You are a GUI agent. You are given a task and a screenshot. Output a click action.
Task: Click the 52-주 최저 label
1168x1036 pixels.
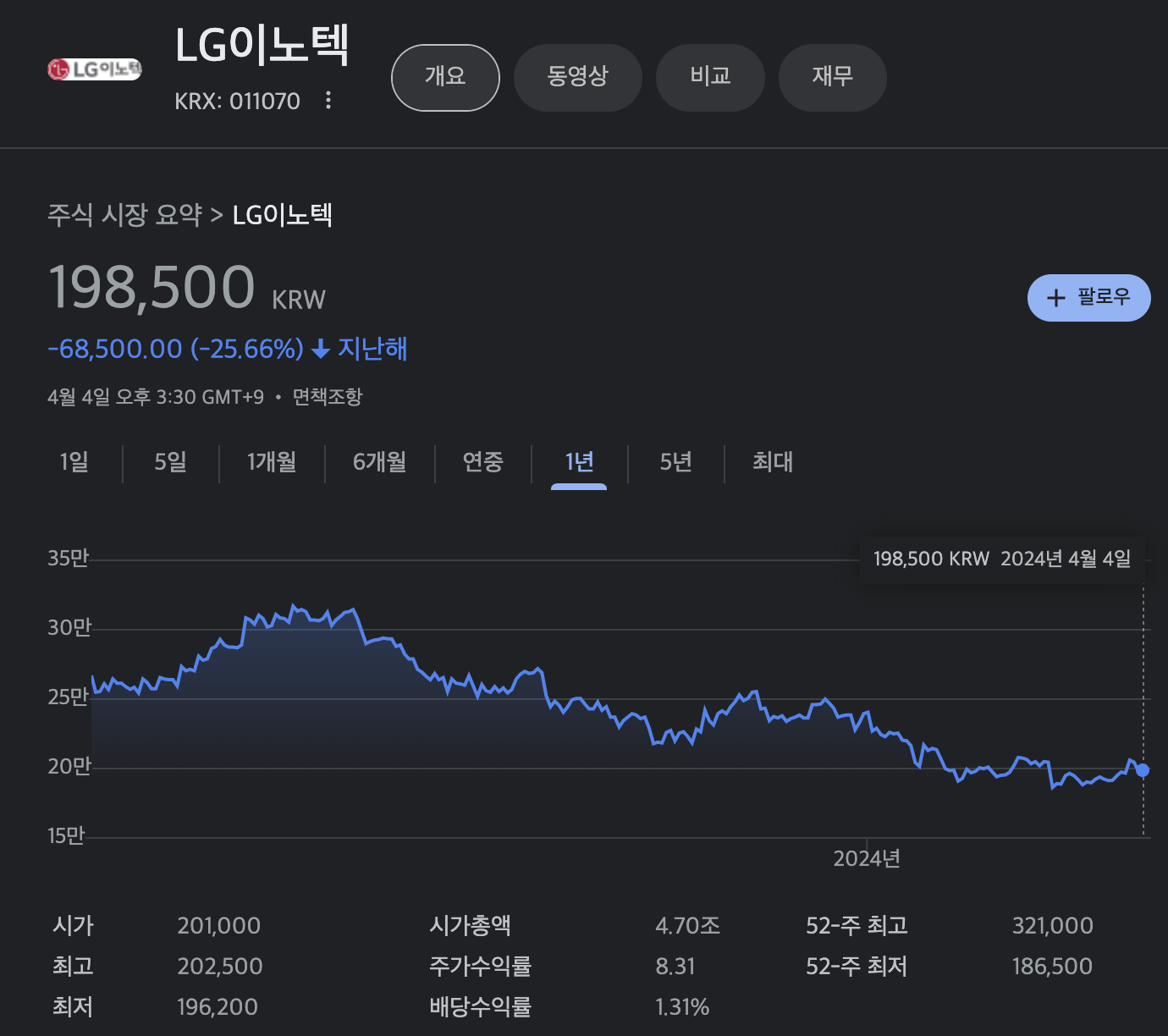[857, 967]
